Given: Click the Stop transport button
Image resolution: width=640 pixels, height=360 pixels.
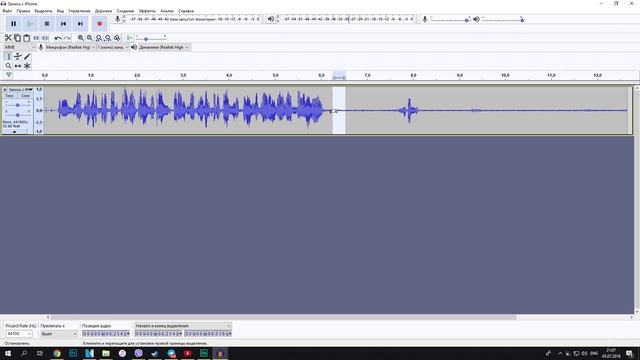Looking at the screenshot, I should click(x=47, y=24).
